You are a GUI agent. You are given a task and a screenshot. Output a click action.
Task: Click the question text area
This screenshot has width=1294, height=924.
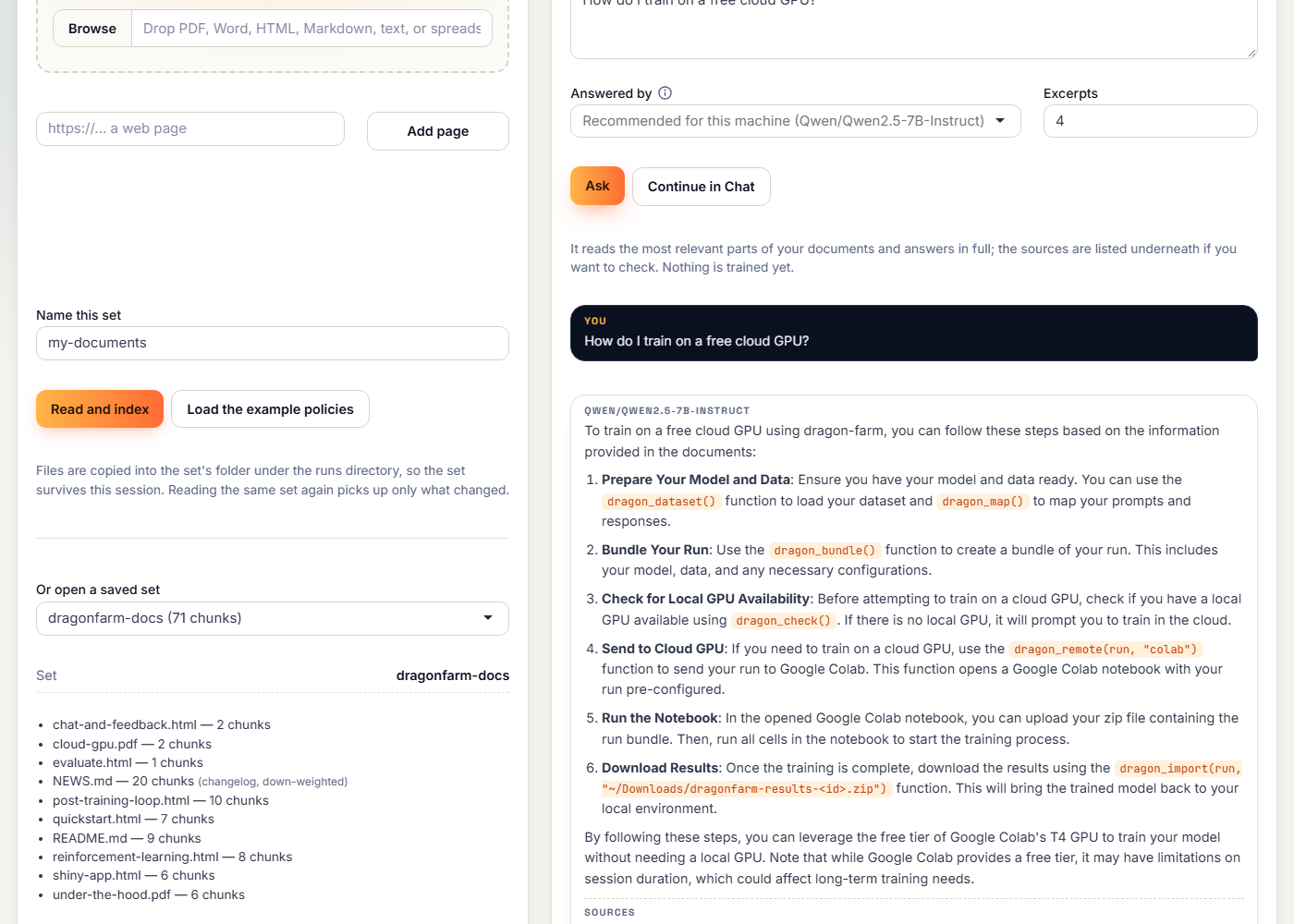(x=914, y=28)
